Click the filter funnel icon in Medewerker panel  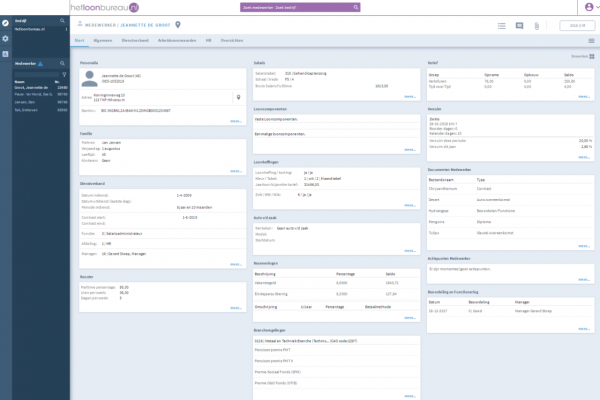pos(66,73)
